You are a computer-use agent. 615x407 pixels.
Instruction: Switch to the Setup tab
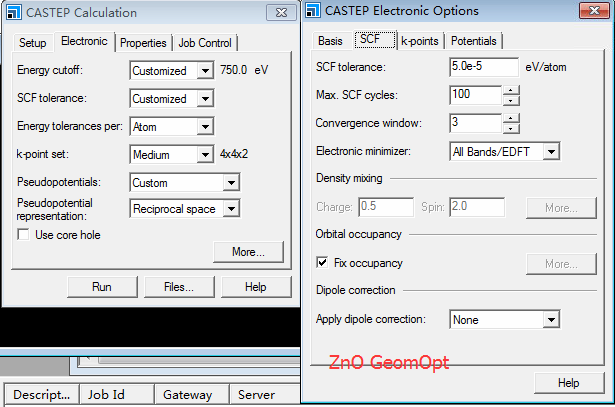pyautogui.click(x=33, y=43)
